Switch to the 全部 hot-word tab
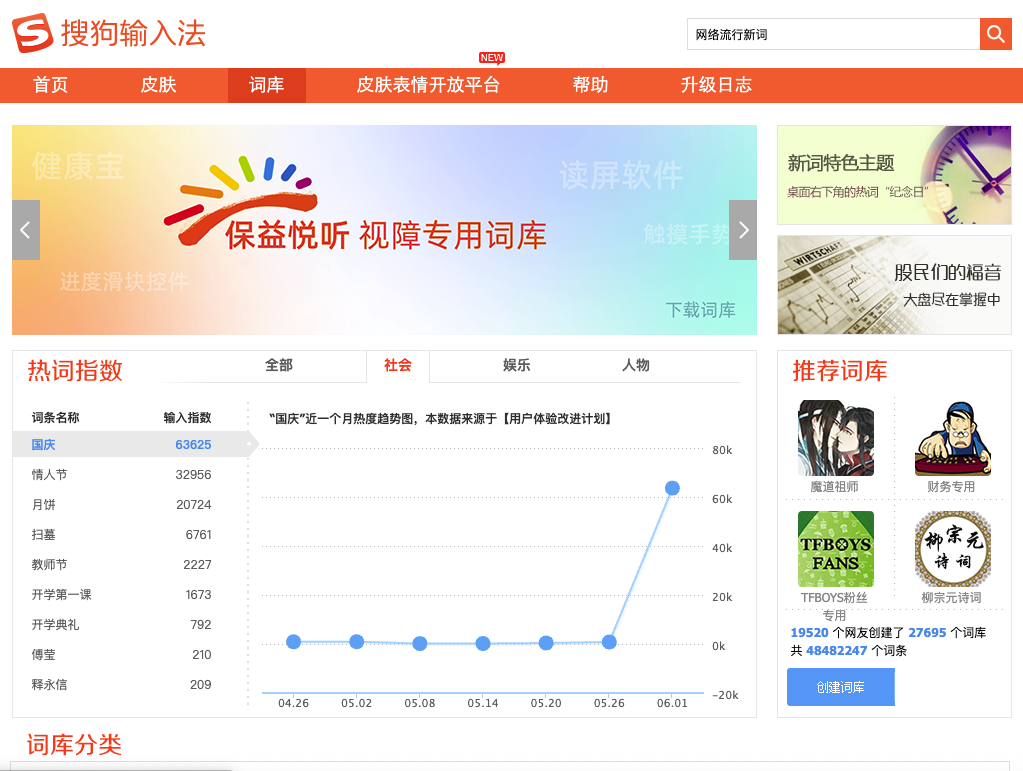The height and width of the screenshot is (771, 1023). click(x=279, y=365)
